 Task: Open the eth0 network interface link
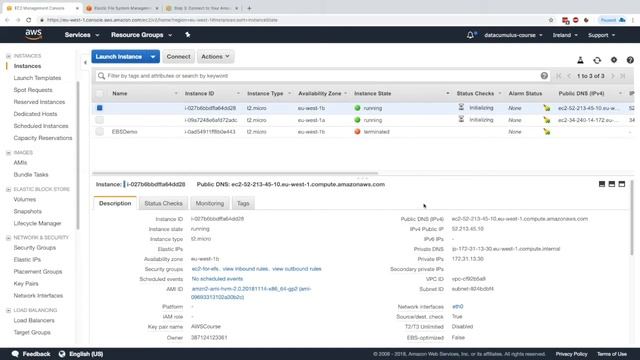coord(457,307)
